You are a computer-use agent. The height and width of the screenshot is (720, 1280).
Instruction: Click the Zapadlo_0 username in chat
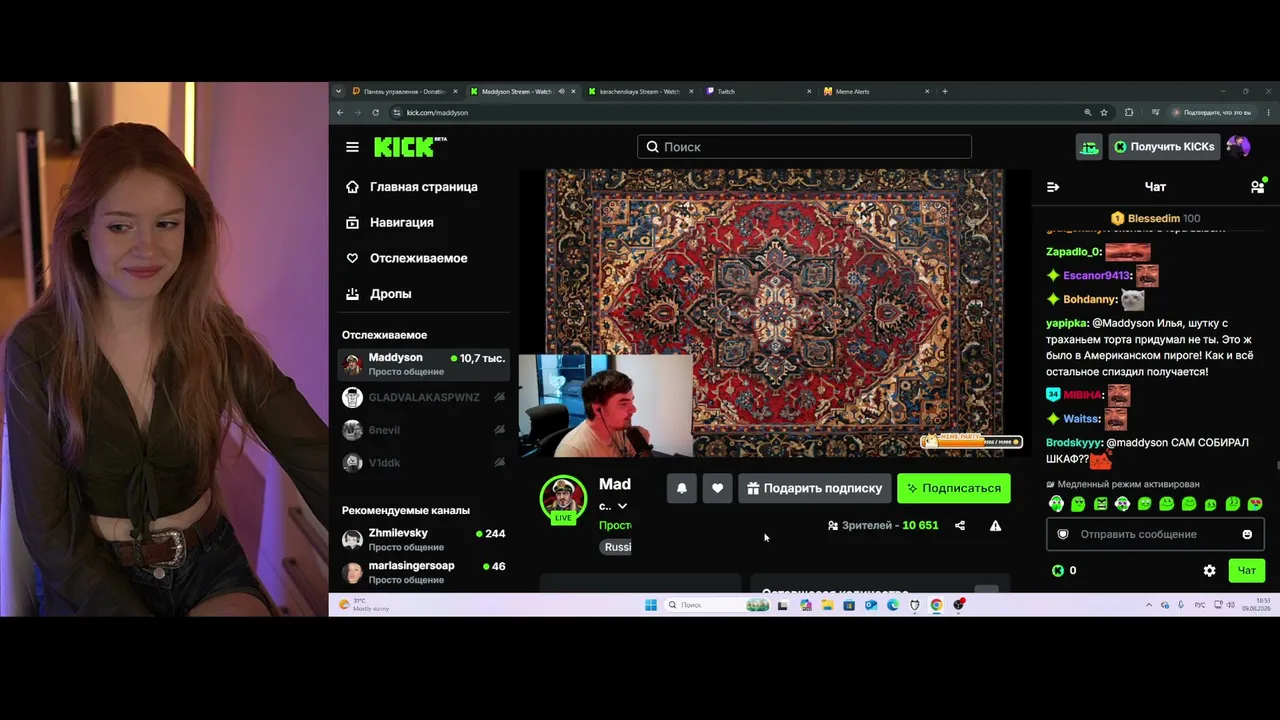(1073, 252)
